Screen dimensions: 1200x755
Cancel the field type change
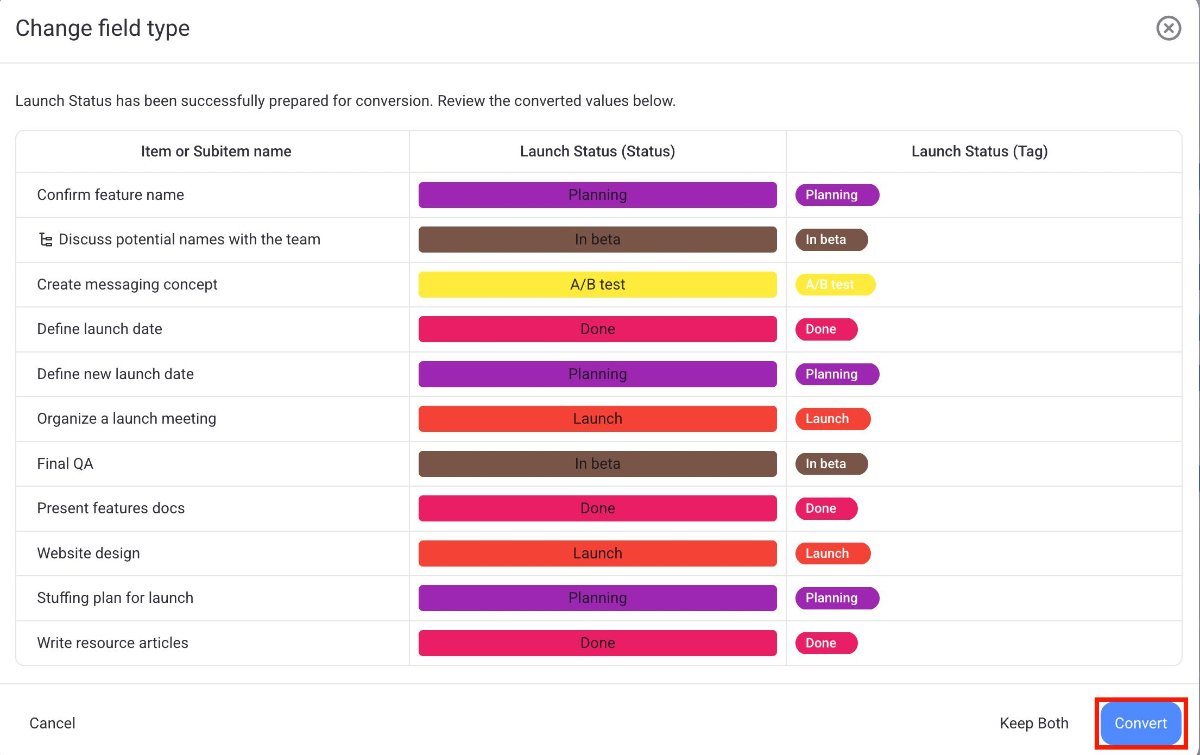click(52, 723)
